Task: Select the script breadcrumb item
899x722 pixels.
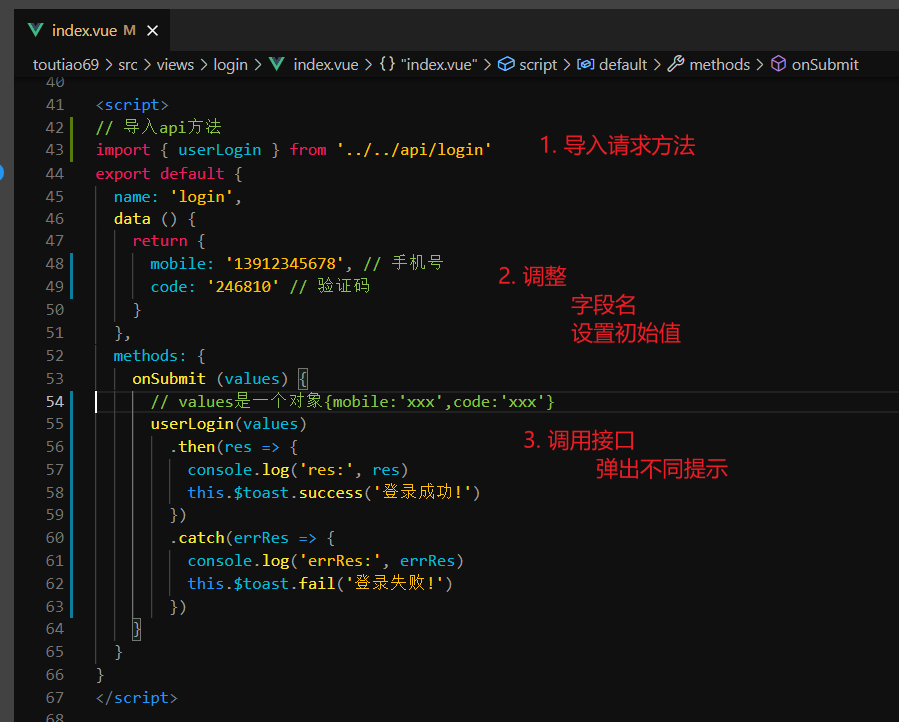Action: pos(538,65)
